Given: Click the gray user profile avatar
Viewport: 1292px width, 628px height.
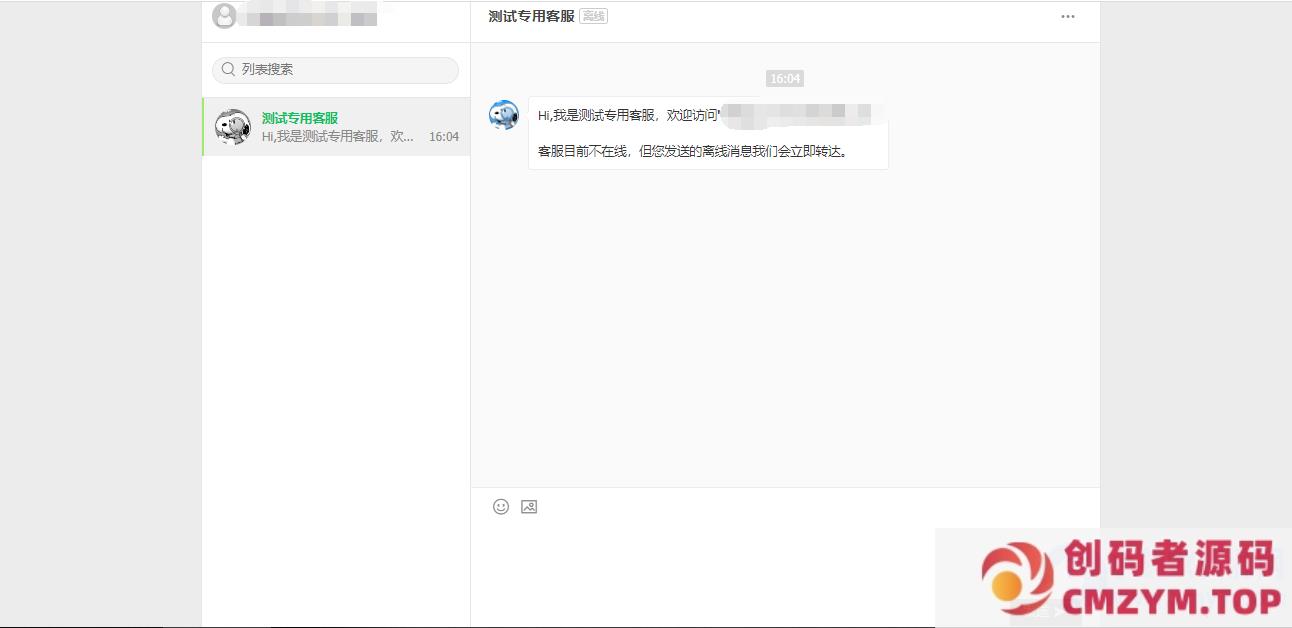Looking at the screenshot, I should pyautogui.click(x=225, y=16).
